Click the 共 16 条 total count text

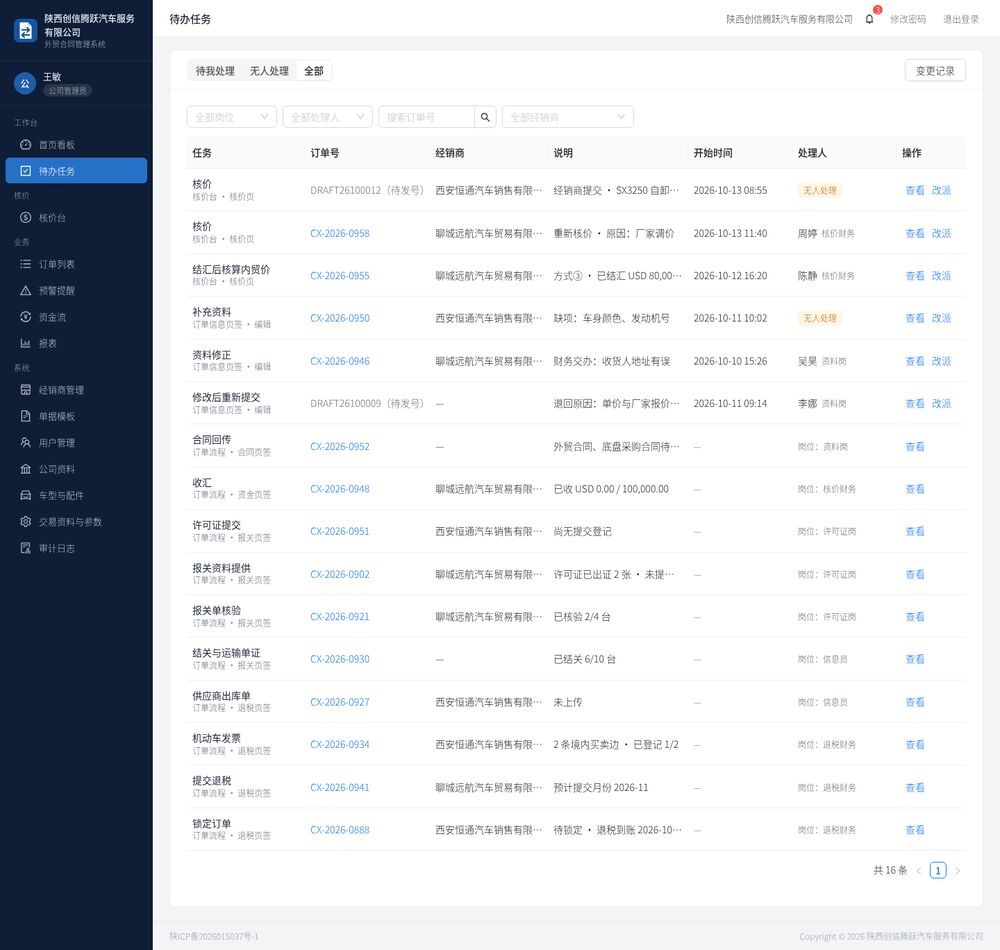tap(890, 870)
